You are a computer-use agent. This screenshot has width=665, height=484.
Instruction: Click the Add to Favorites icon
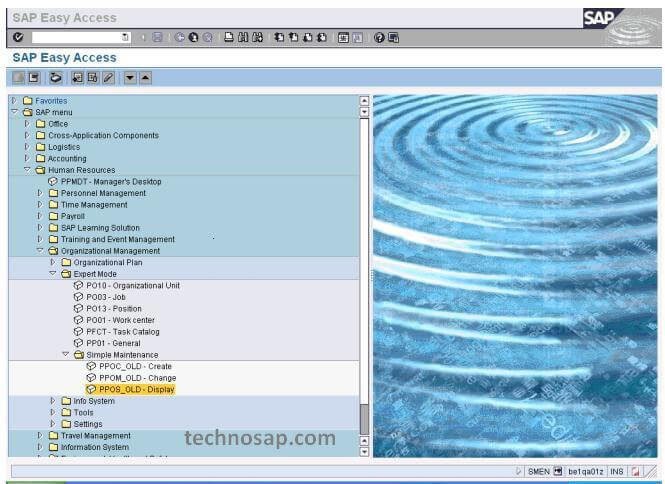coord(77,78)
